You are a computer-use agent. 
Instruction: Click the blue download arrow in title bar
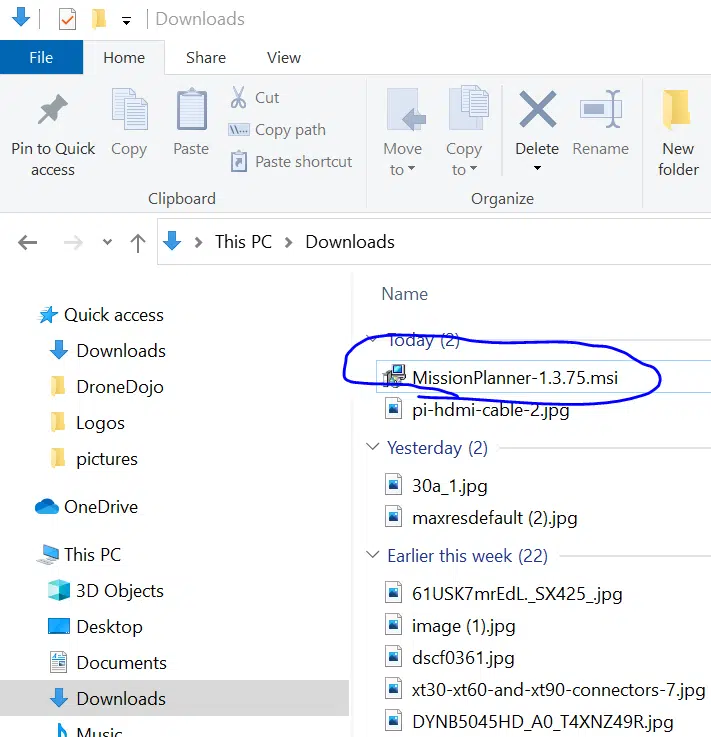pyautogui.click(x=21, y=17)
